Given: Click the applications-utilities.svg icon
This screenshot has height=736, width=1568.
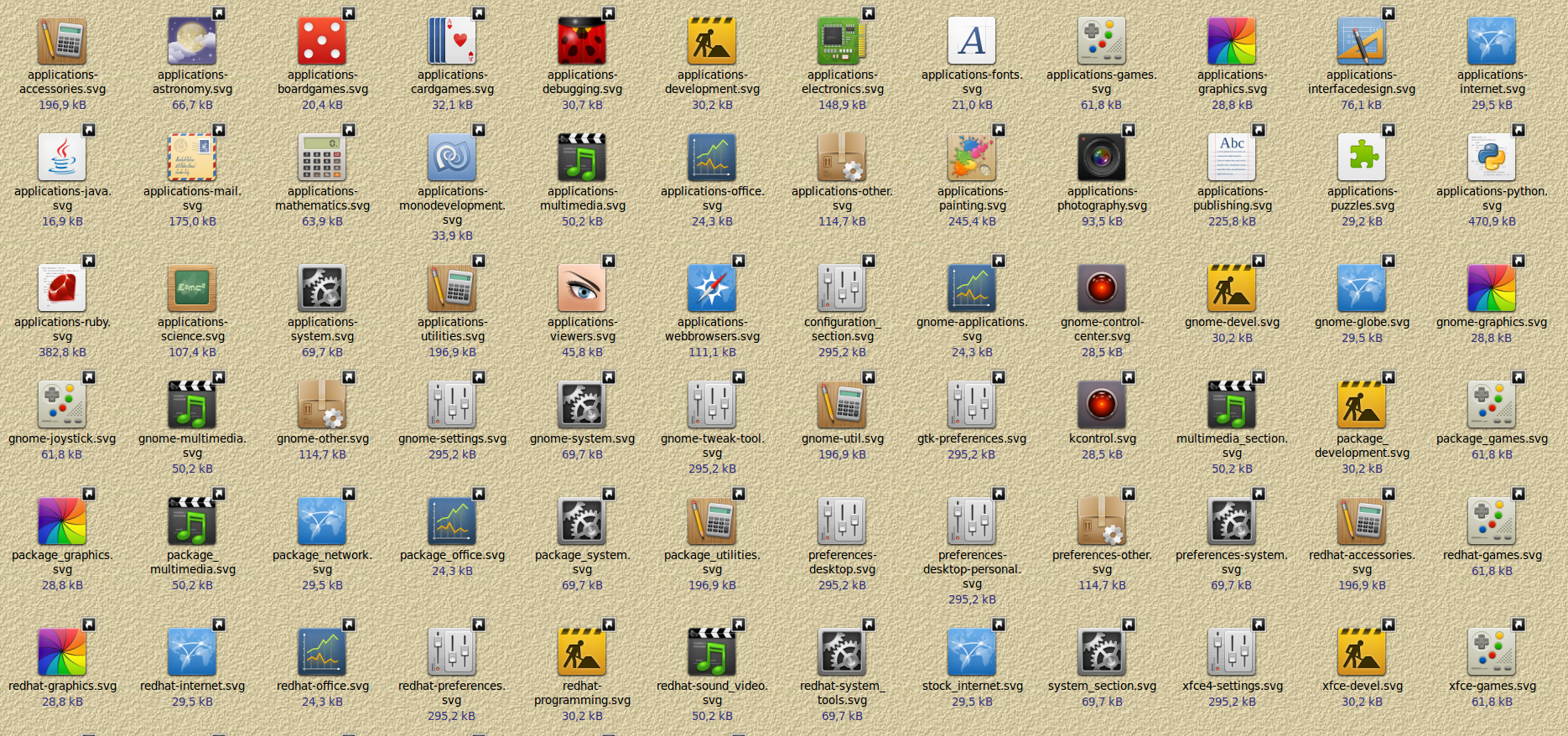Looking at the screenshot, I should pos(452,288).
